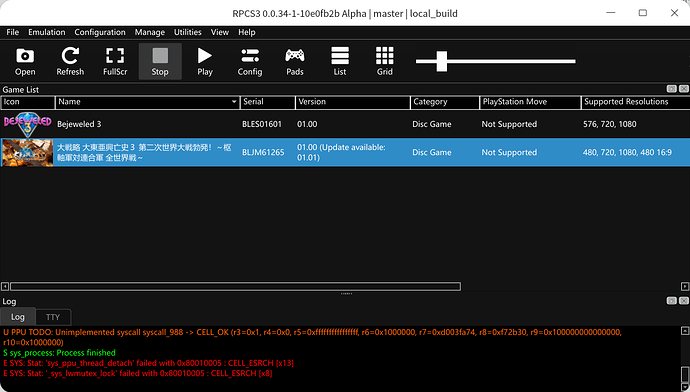Screen dimensions: 690x392
Task: Close the Log dock panel
Action: pyautogui.click(x=683, y=300)
